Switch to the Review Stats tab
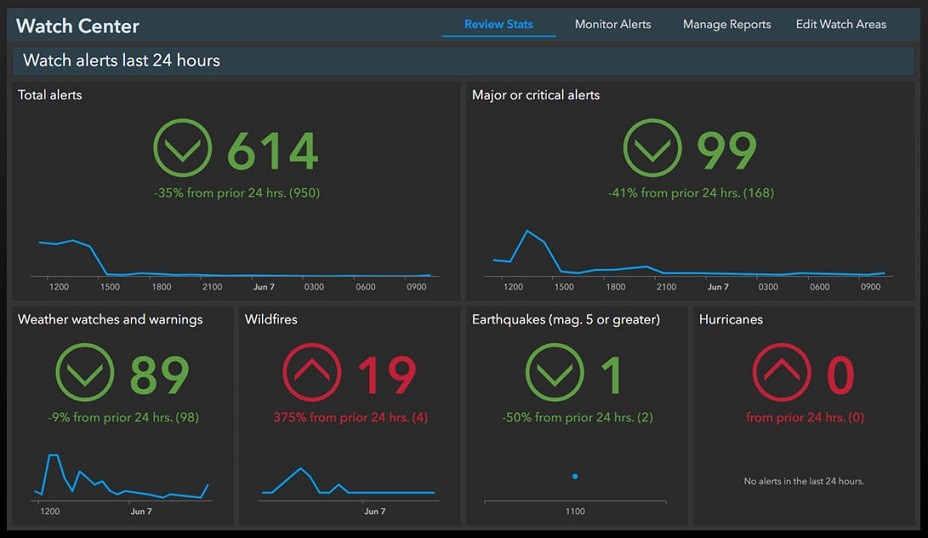 click(x=498, y=24)
